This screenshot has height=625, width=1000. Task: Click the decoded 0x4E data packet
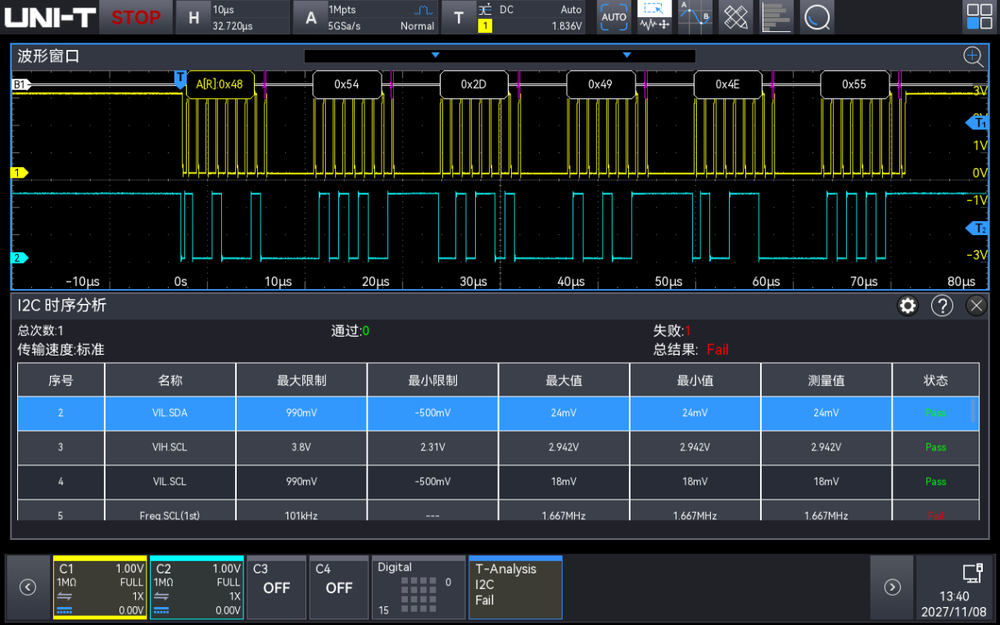[x=727, y=84]
